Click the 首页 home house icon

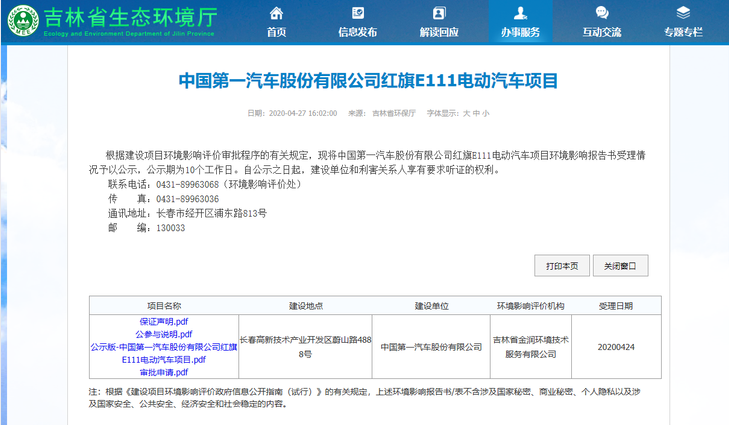pyautogui.click(x=276, y=13)
